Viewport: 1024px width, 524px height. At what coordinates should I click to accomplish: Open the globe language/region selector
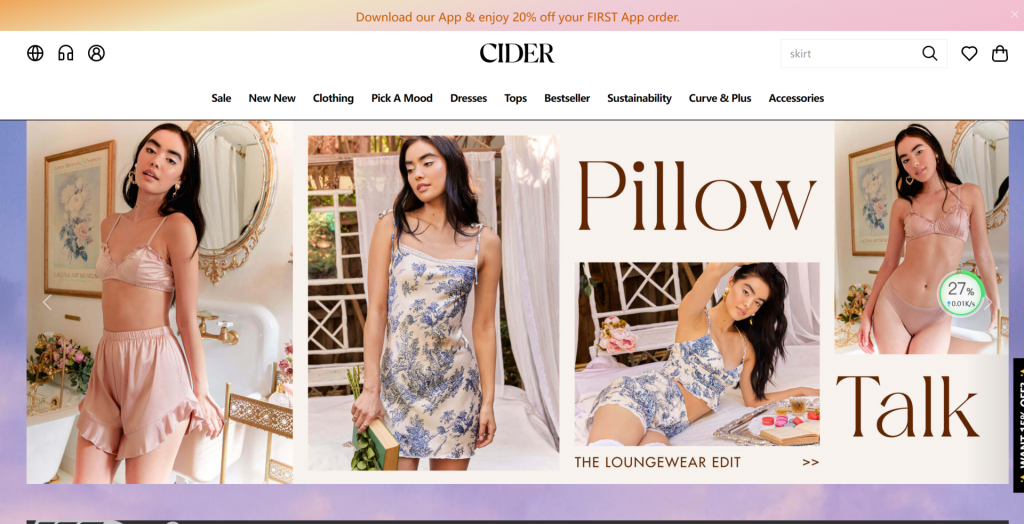point(35,53)
